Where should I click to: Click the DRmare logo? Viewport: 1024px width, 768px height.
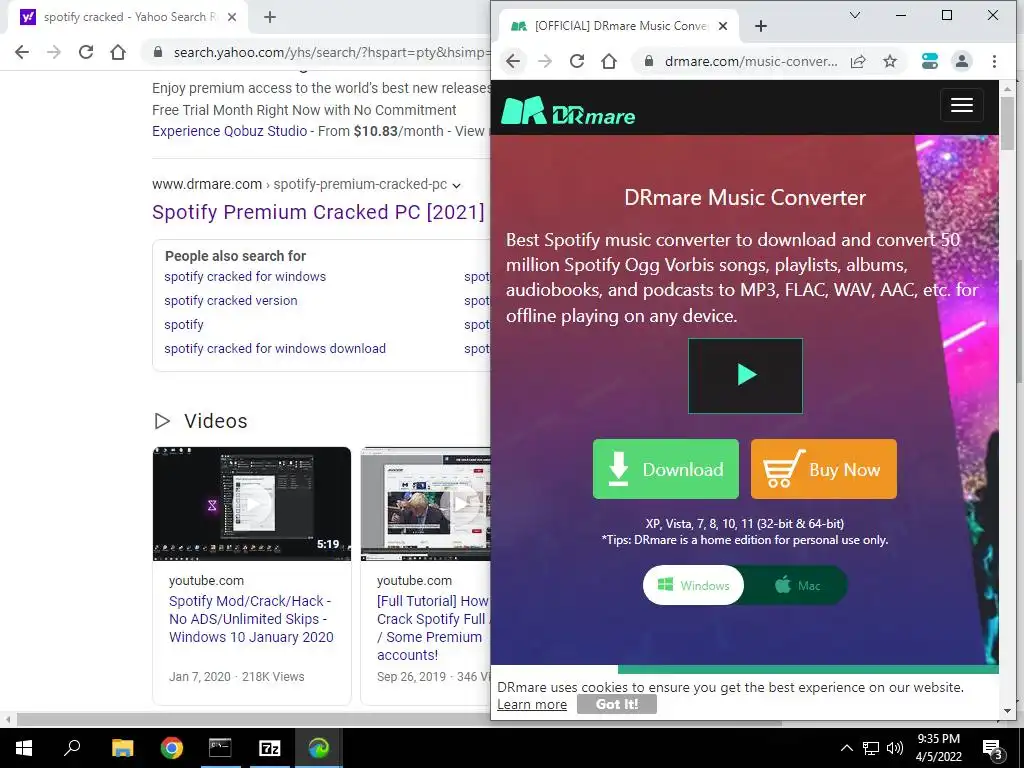tap(568, 111)
